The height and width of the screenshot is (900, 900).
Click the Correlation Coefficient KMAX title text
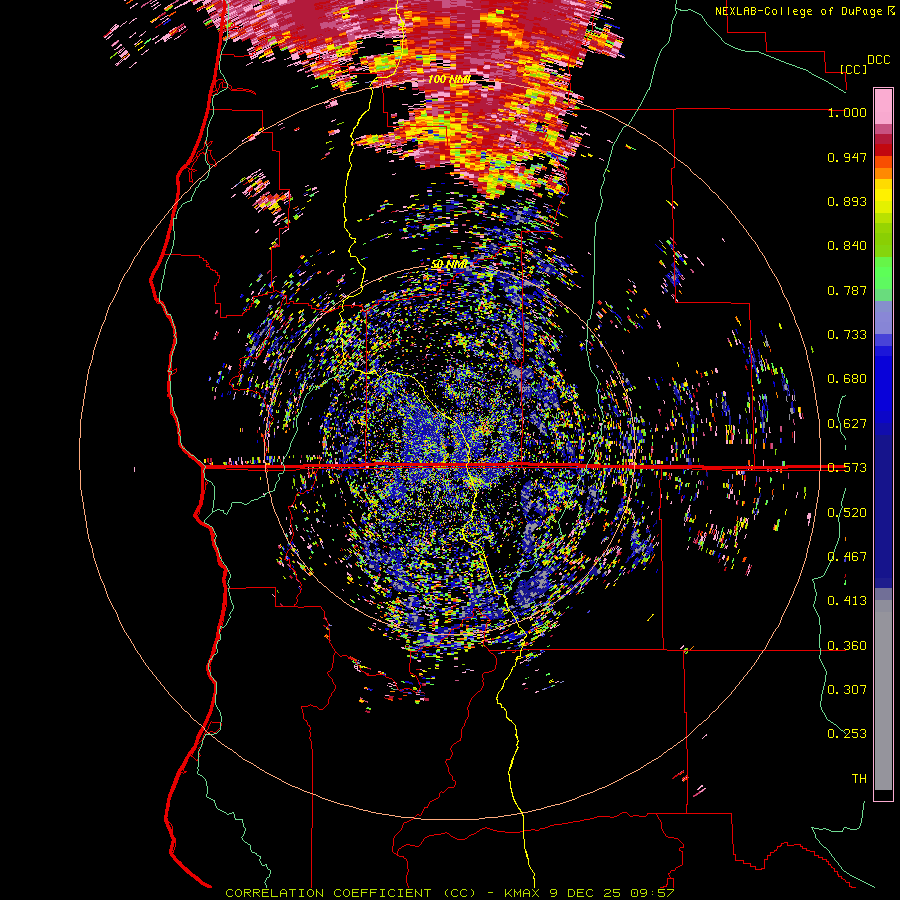[449, 893]
